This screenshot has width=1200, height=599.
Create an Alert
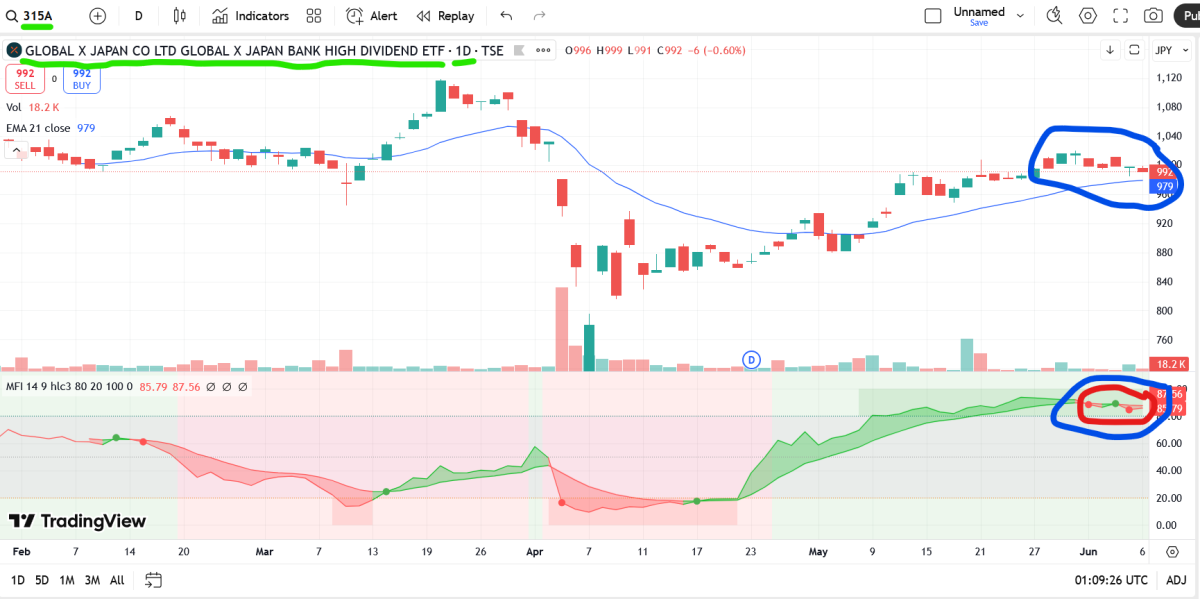click(x=372, y=16)
